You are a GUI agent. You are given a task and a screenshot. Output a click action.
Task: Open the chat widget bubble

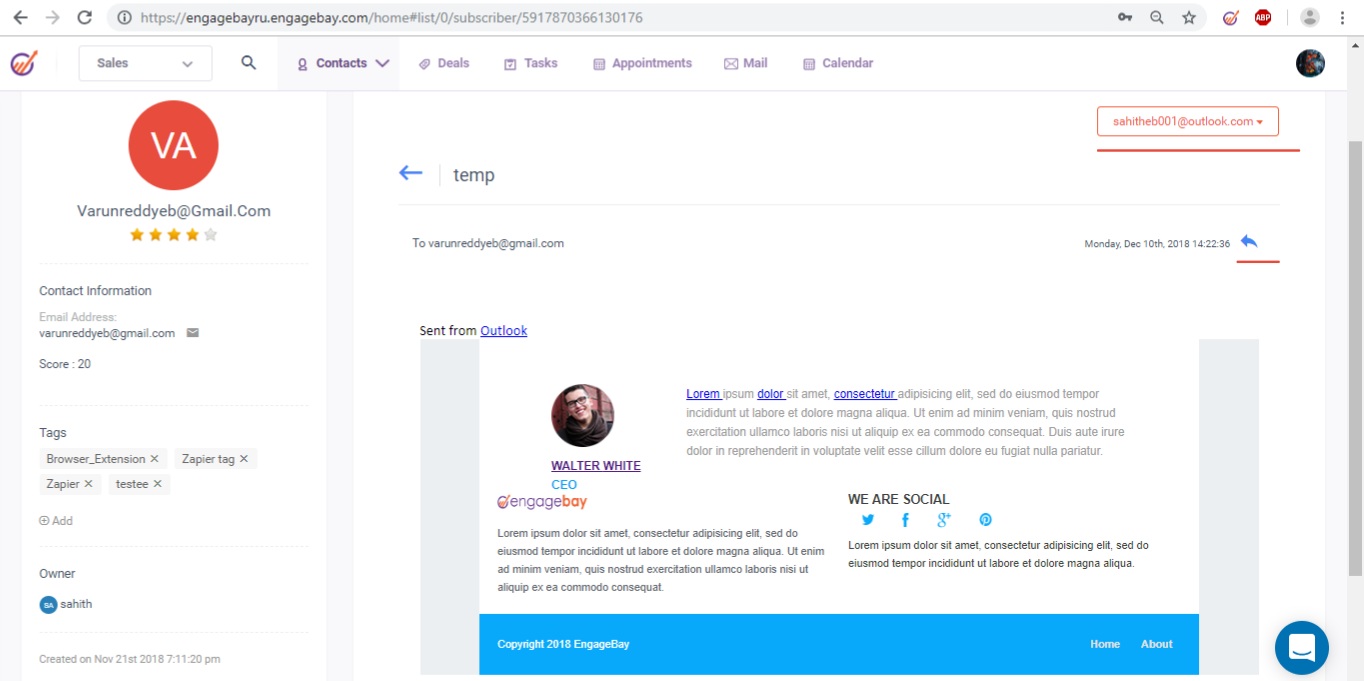click(1301, 647)
